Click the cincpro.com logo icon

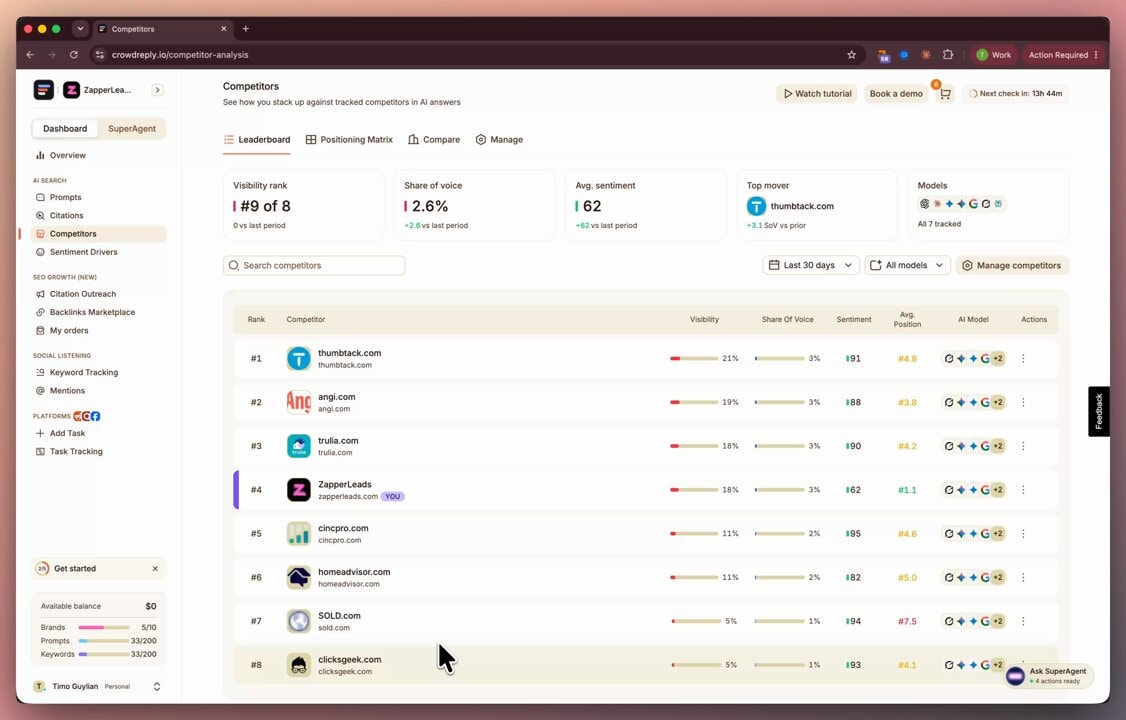[x=299, y=533]
